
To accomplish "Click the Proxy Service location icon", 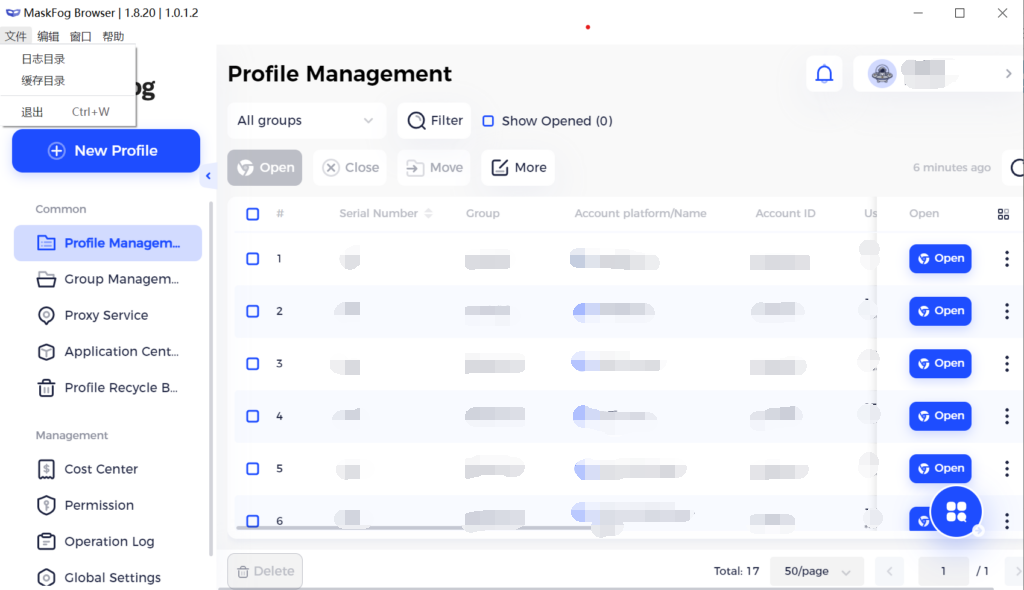I will click(46, 316).
